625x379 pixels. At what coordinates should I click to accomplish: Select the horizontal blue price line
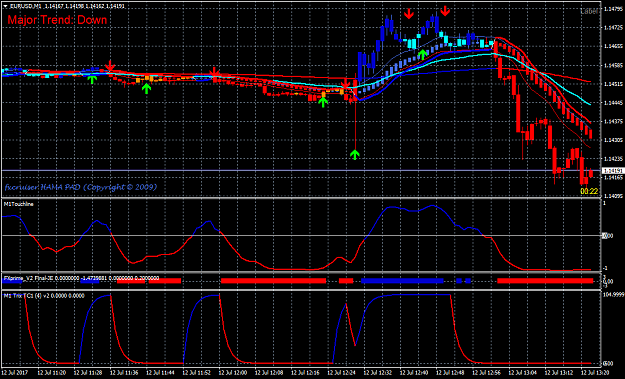[301, 171]
